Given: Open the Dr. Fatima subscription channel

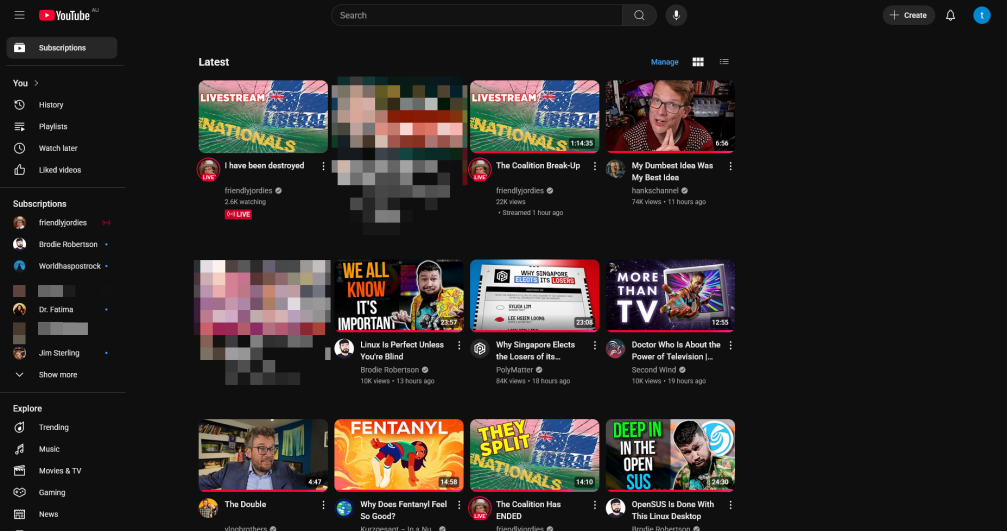Looking at the screenshot, I should point(62,309).
